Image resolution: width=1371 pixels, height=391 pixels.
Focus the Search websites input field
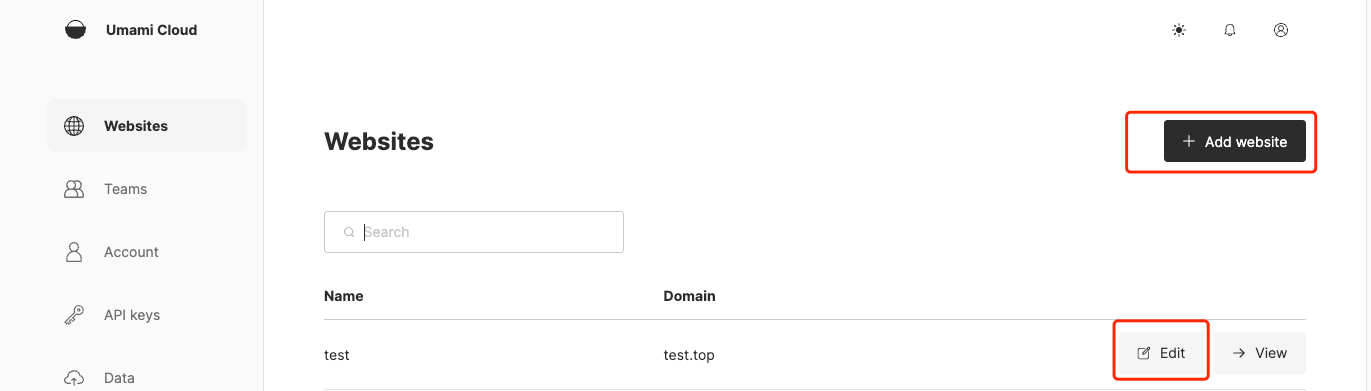pos(474,232)
